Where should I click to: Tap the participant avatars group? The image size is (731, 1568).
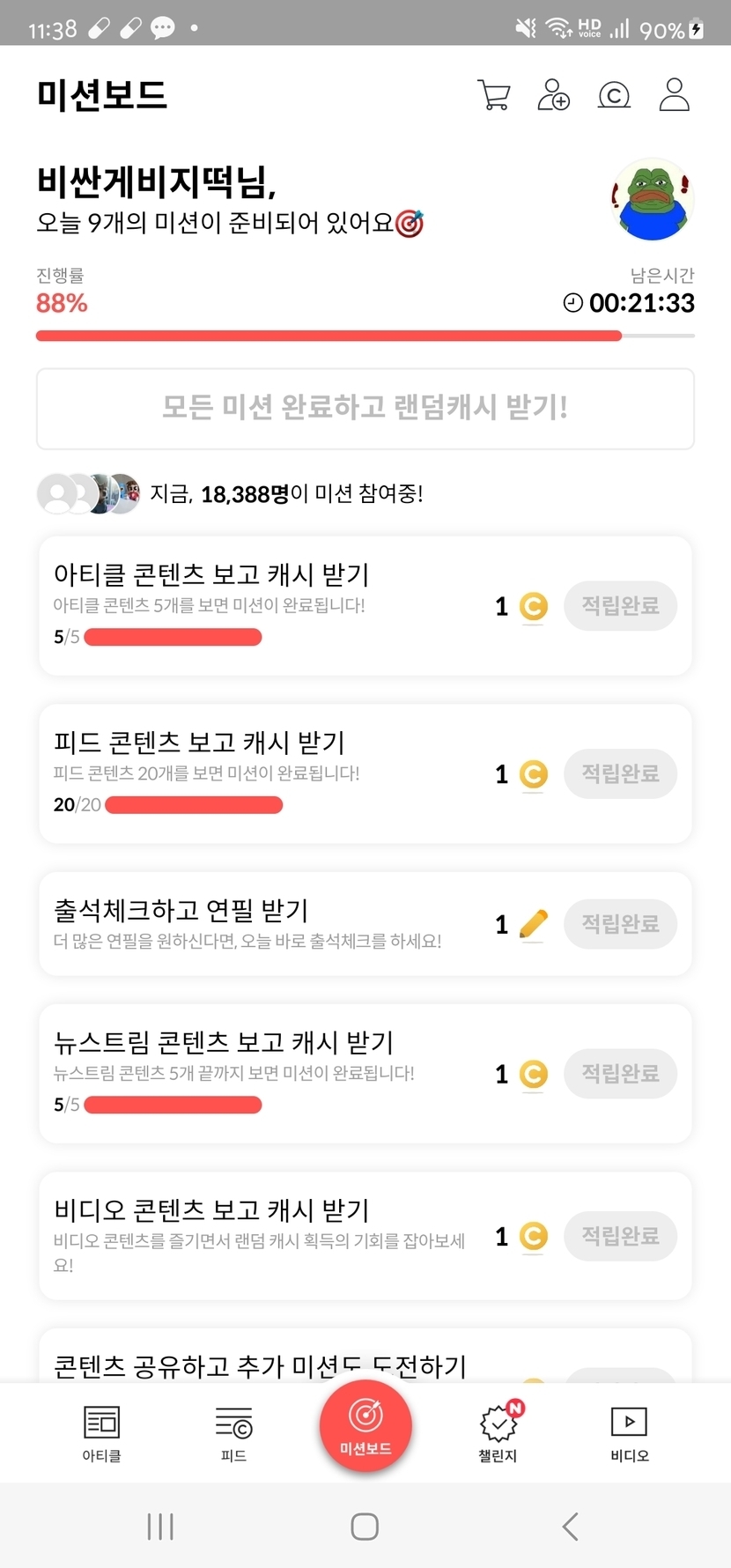(x=88, y=494)
